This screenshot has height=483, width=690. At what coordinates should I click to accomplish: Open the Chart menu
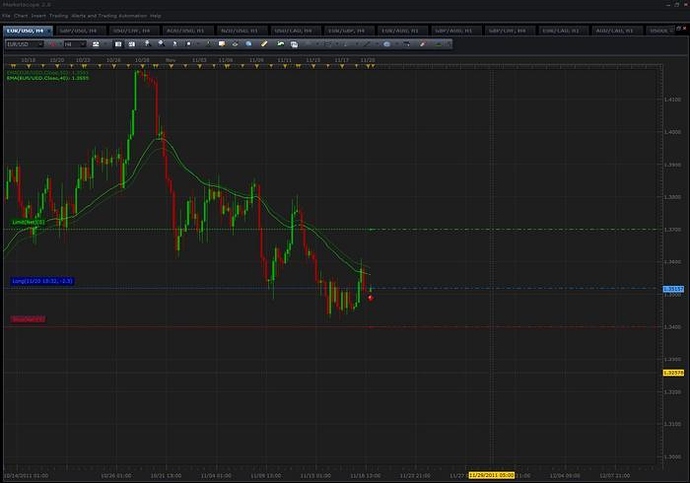[21, 16]
